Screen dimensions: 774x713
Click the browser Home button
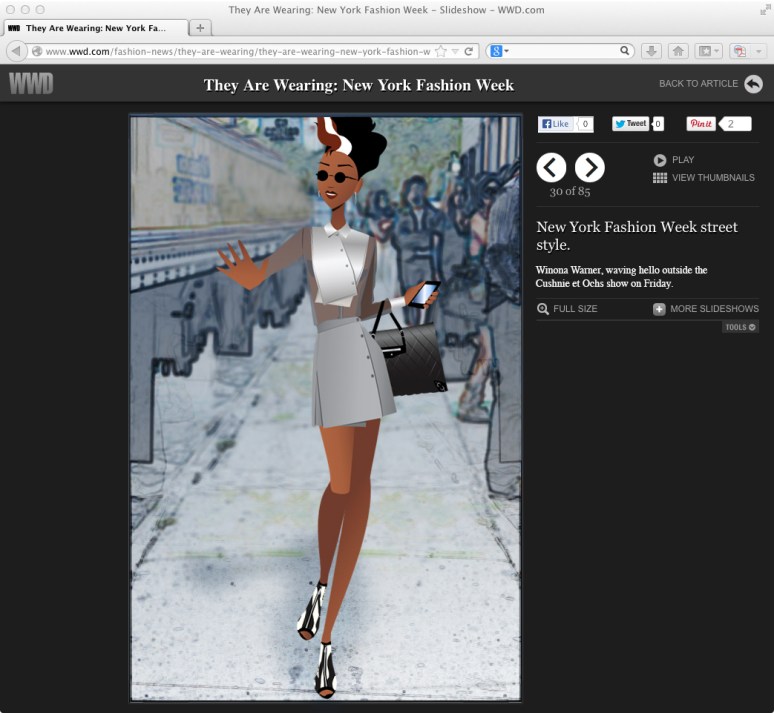pos(678,51)
